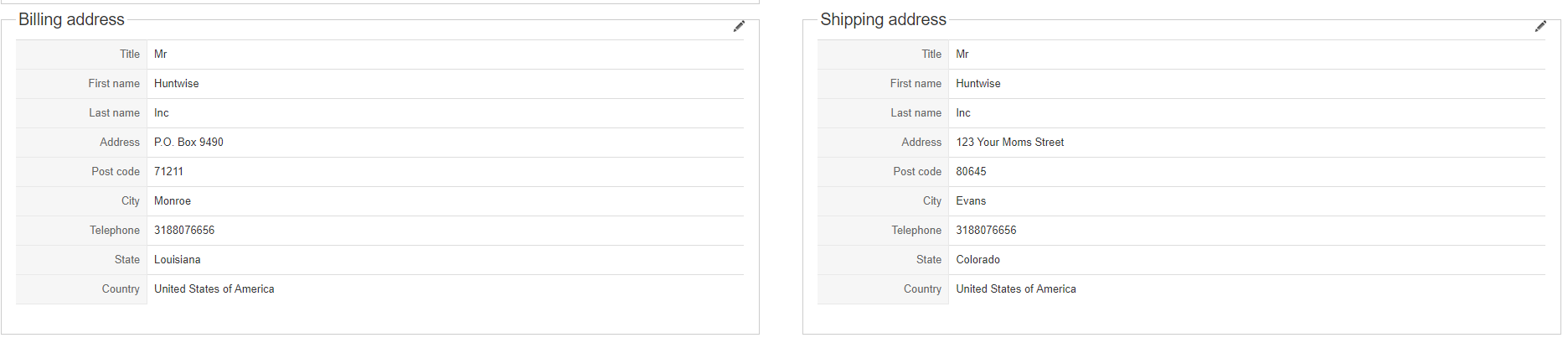Select shipping state Colorado
The width and height of the screenshot is (1568, 343).
(977, 259)
